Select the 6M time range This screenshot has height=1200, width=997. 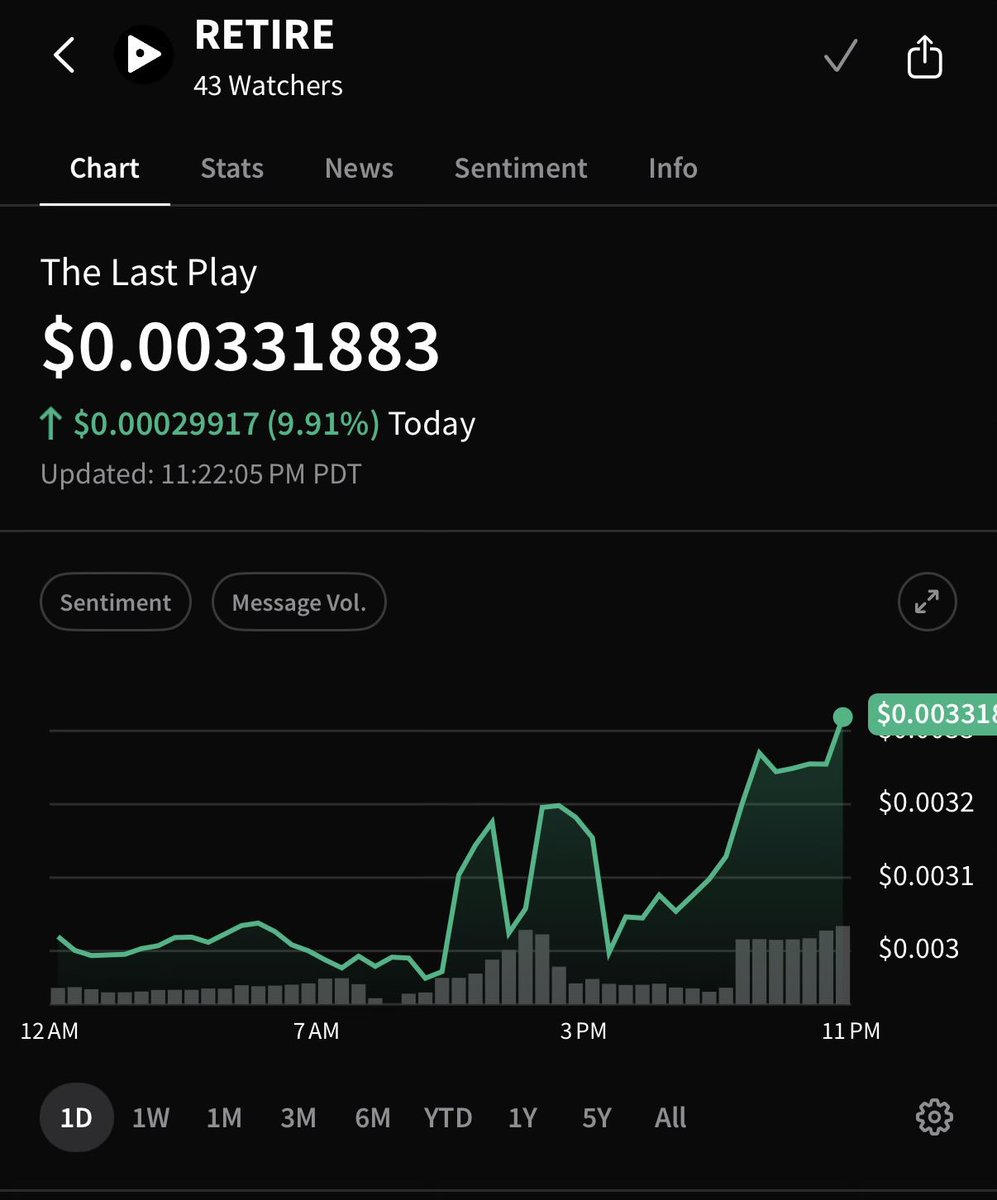[372, 1117]
